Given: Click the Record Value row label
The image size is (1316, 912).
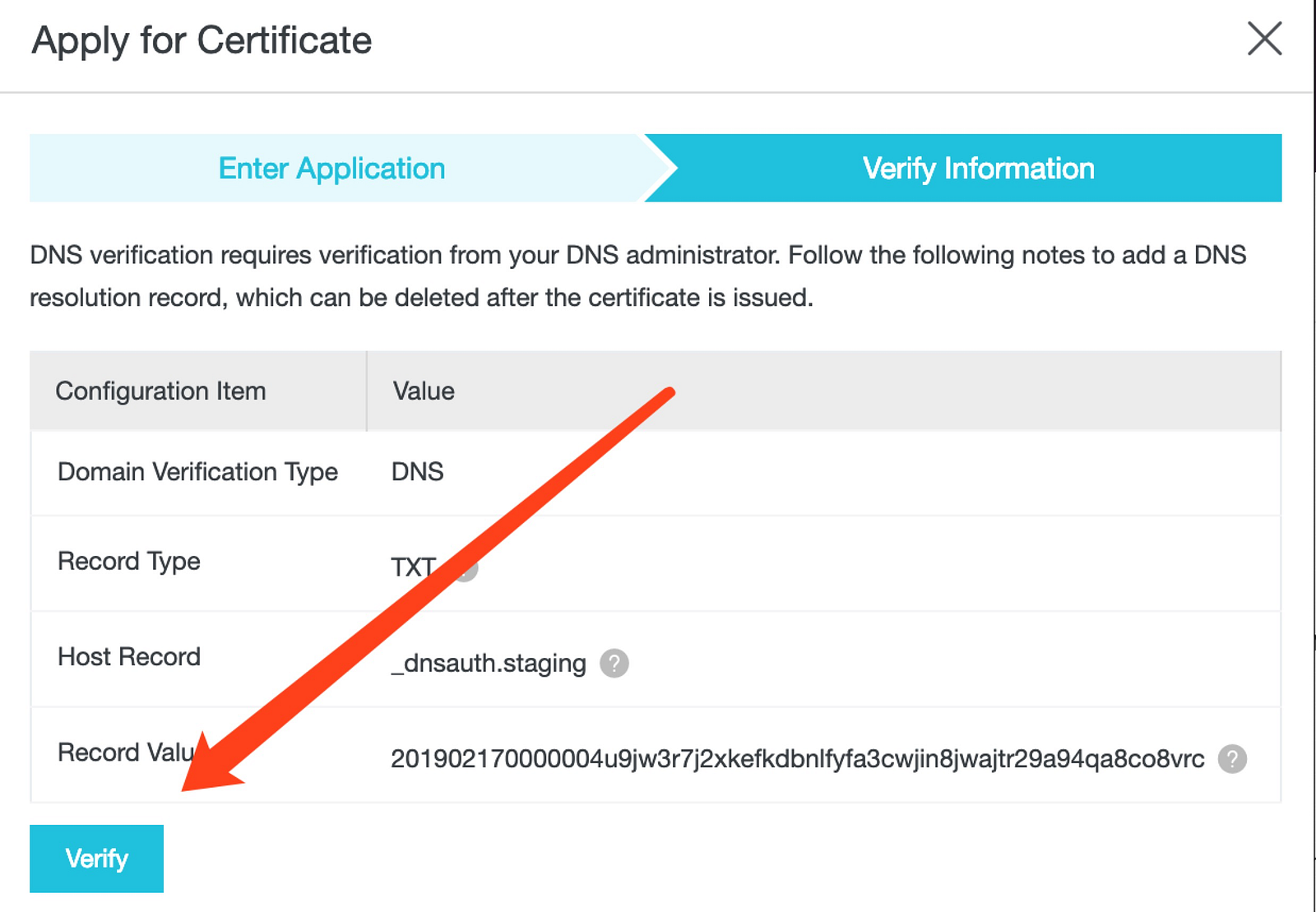Looking at the screenshot, I should pos(123,752).
